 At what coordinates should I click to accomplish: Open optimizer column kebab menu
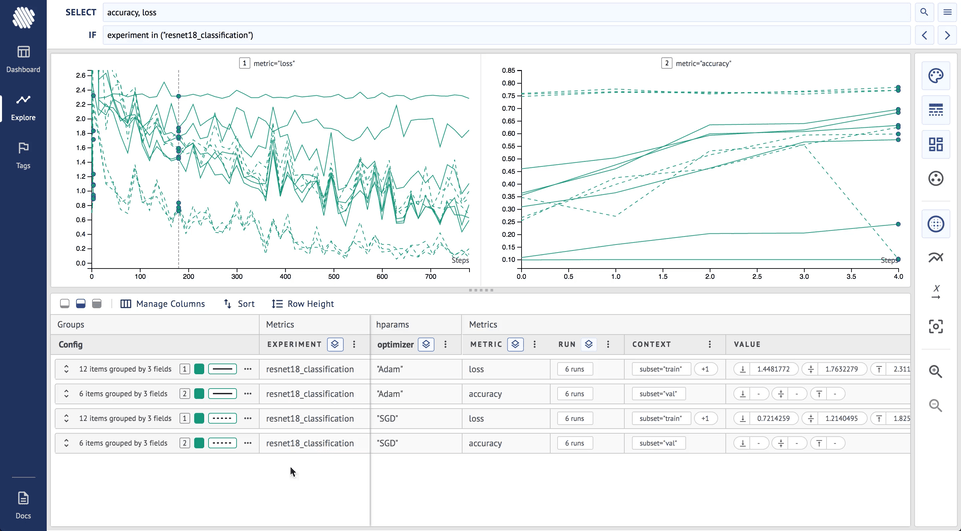tap(446, 345)
